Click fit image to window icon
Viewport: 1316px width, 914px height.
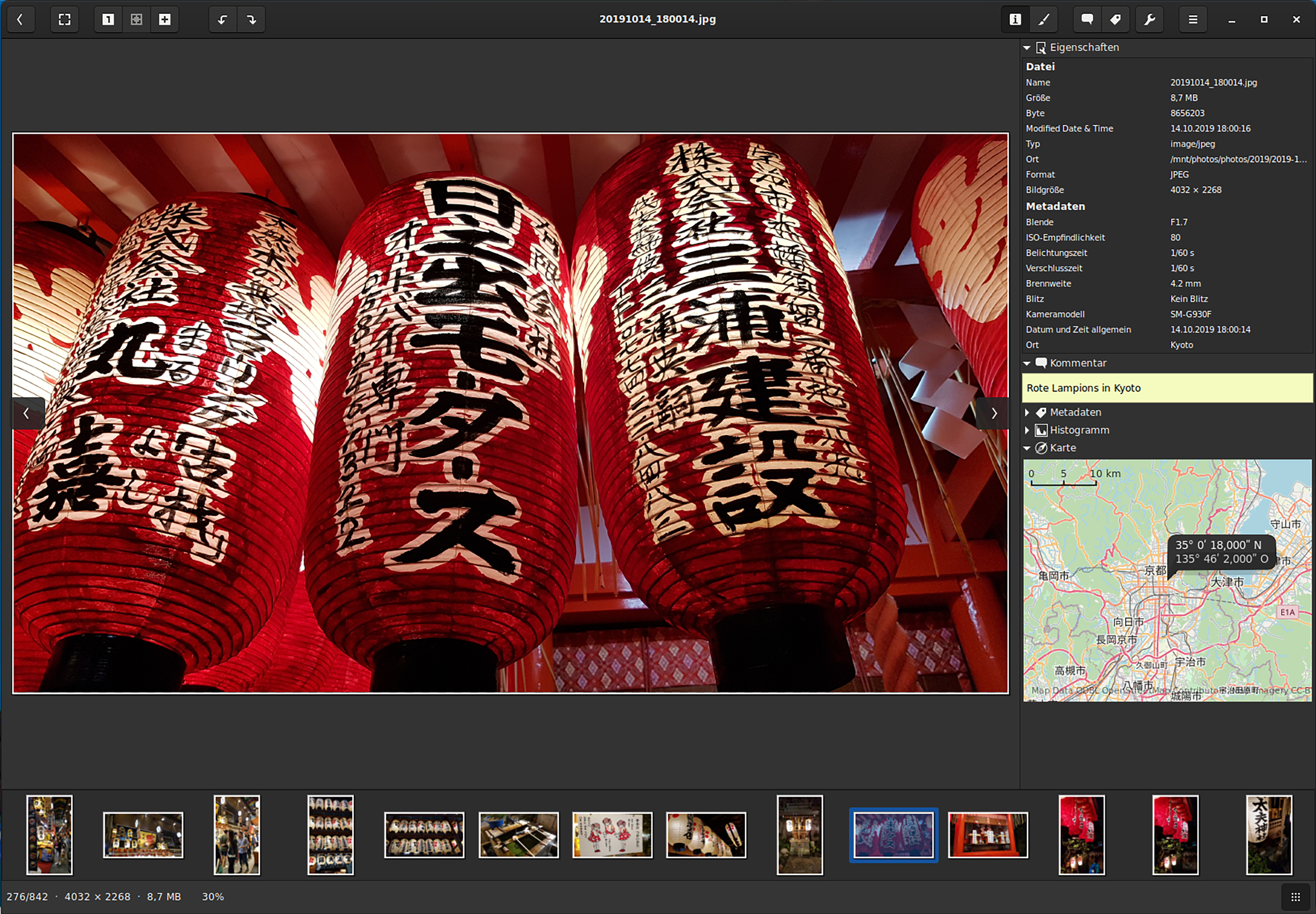pos(137,19)
